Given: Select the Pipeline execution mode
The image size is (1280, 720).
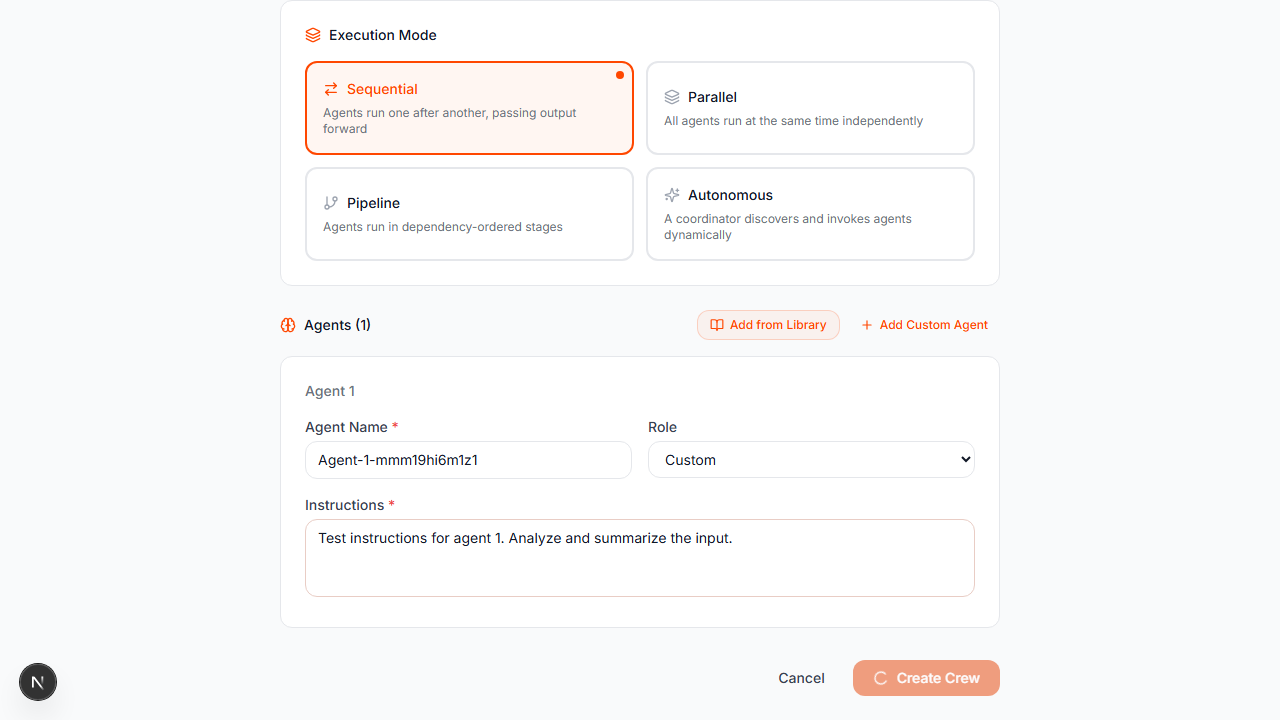Looking at the screenshot, I should [469, 213].
